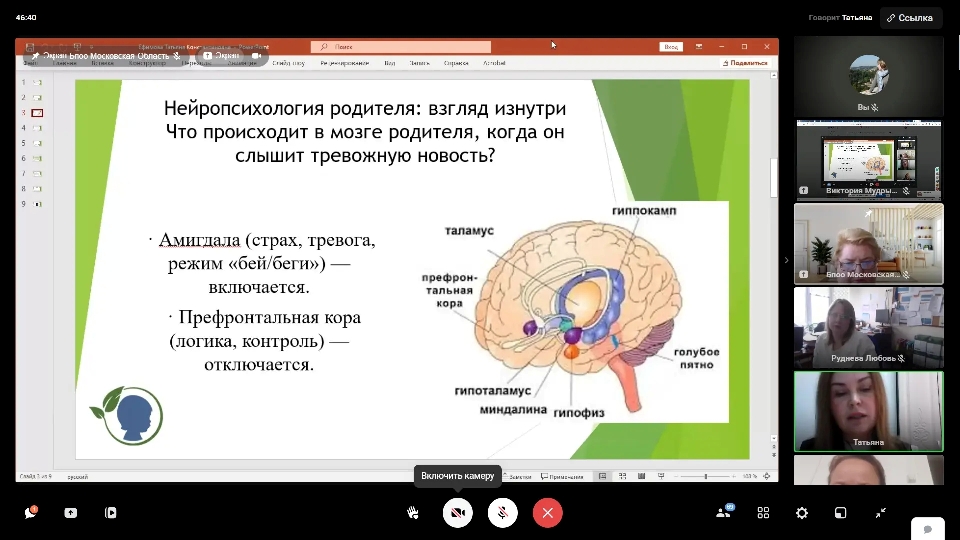Leave the call with red button
960x540 pixels.
coord(547,512)
